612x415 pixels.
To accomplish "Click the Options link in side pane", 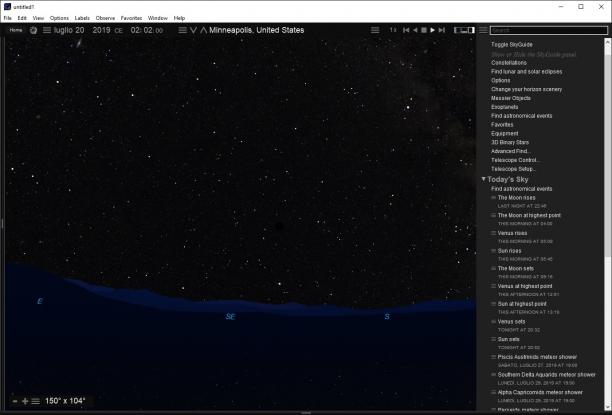I will [500, 80].
